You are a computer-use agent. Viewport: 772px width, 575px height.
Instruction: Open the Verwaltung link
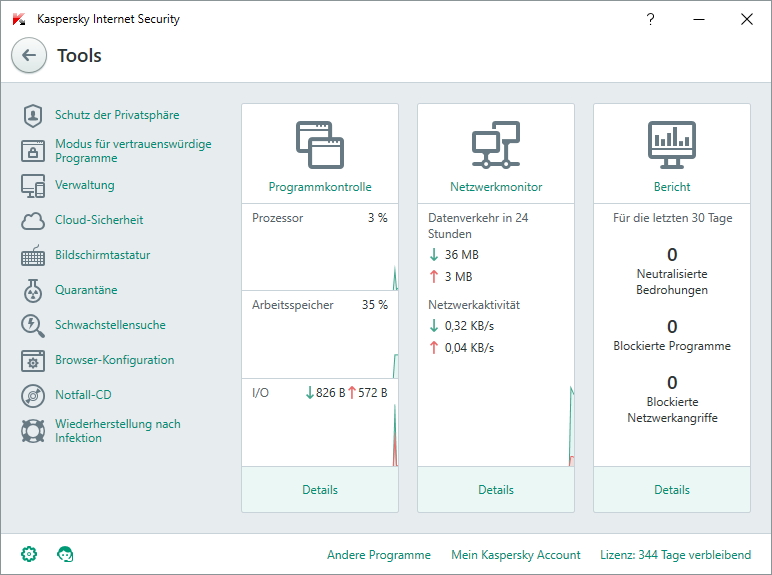point(85,185)
